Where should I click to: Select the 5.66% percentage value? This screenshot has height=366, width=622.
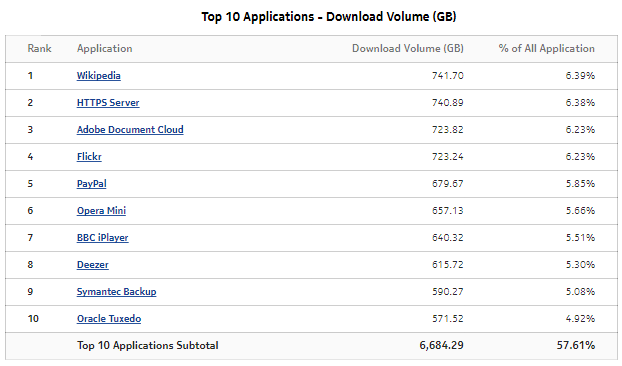point(580,211)
